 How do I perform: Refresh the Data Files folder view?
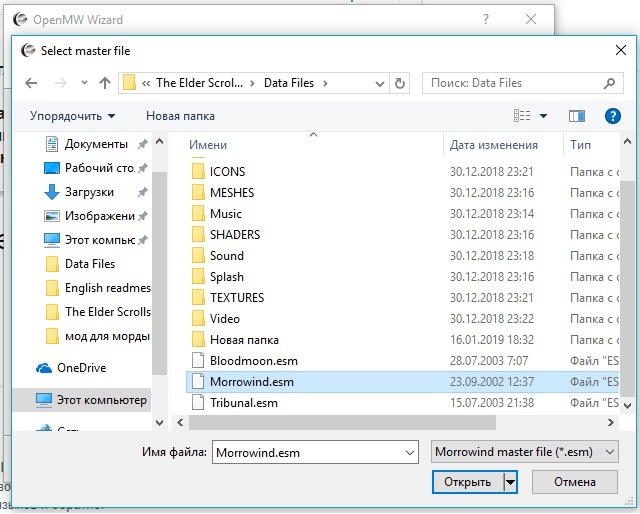[400, 83]
